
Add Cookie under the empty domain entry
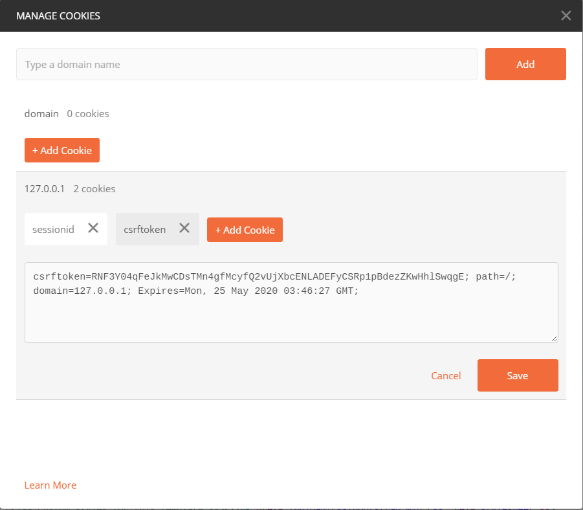[62, 150]
